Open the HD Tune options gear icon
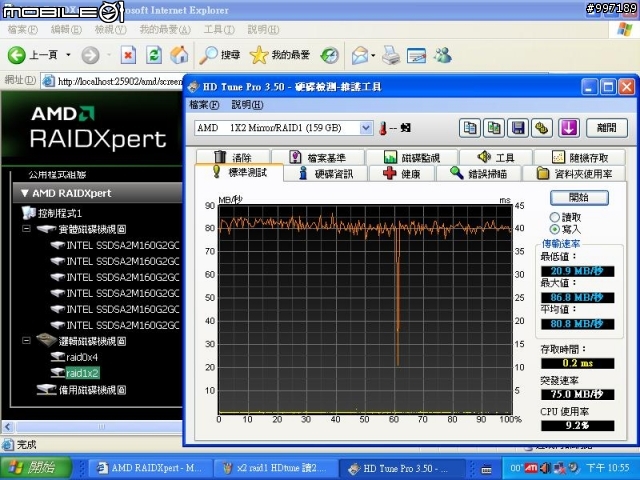Image resolution: width=640 pixels, height=480 pixels. click(x=542, y=128)
